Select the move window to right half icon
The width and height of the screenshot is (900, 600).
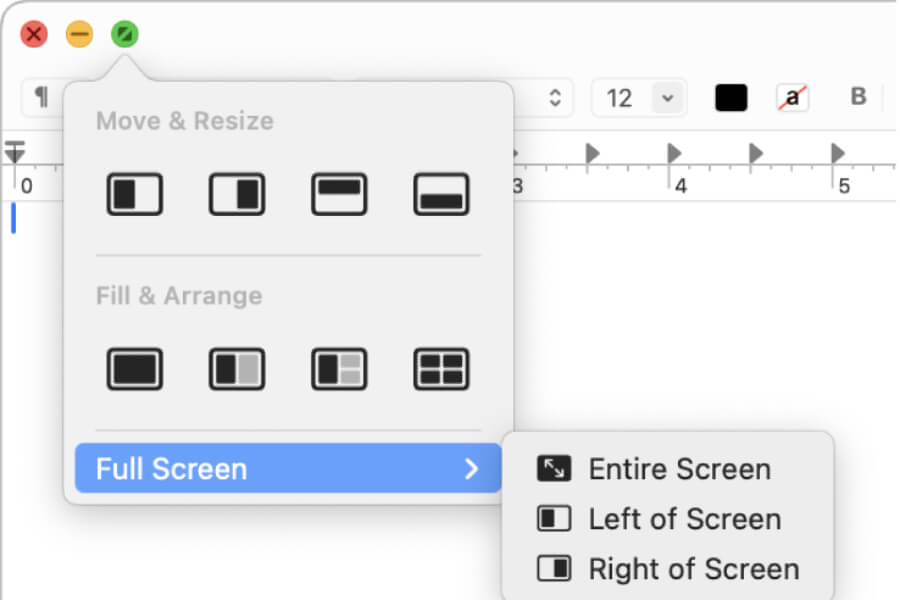[x=236, y=194]
